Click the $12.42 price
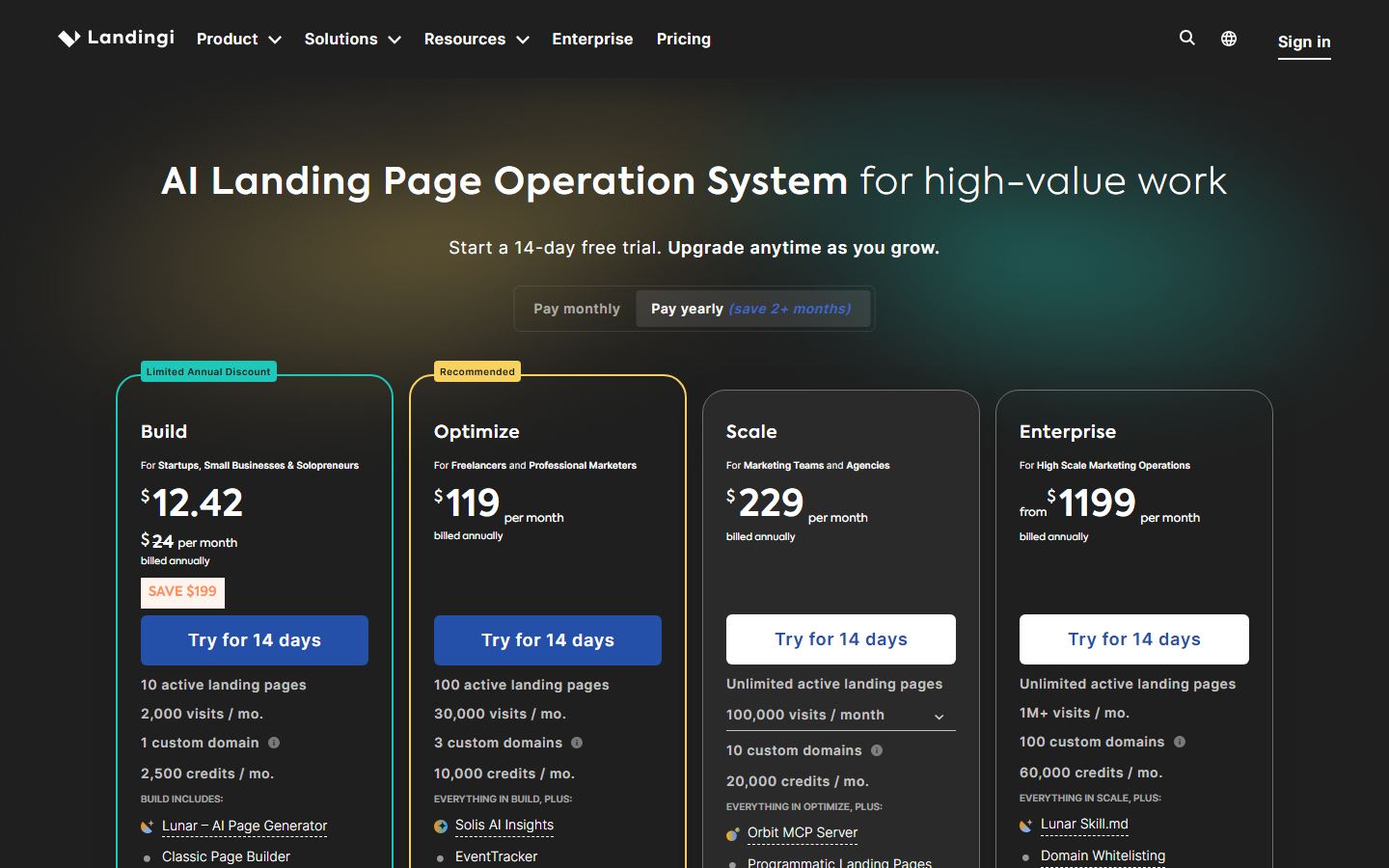This screenshot has width=1389, height=868. [192, 502]
